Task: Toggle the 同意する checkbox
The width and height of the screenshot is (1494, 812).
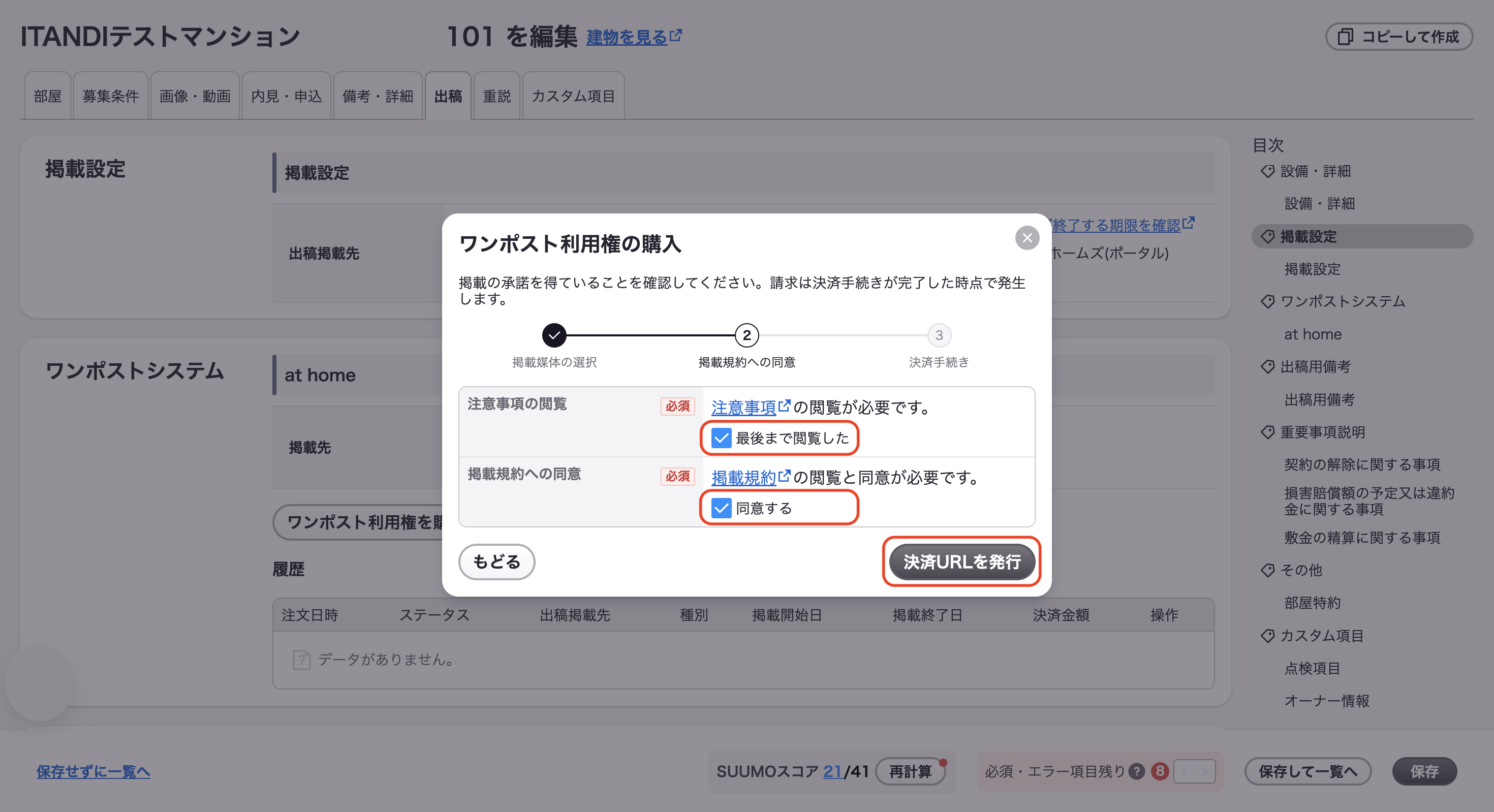Action: point(721,509)
